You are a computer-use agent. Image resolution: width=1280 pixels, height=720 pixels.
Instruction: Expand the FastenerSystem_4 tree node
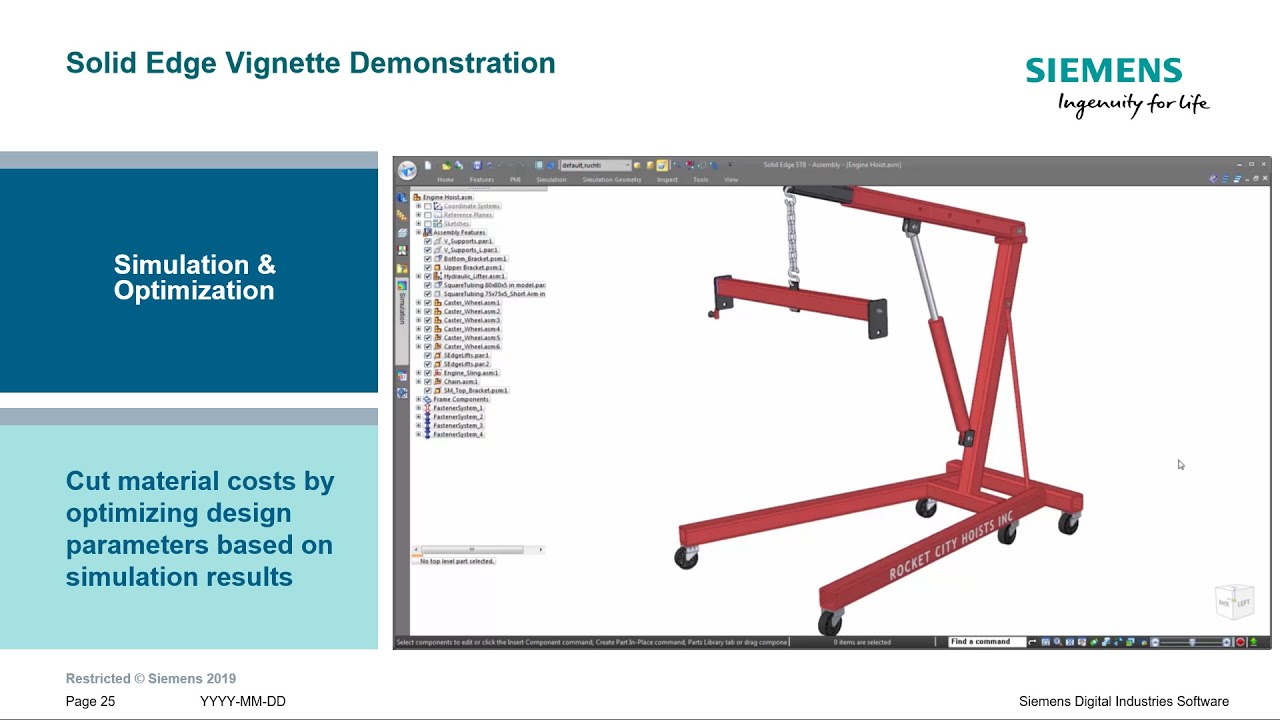418,434
